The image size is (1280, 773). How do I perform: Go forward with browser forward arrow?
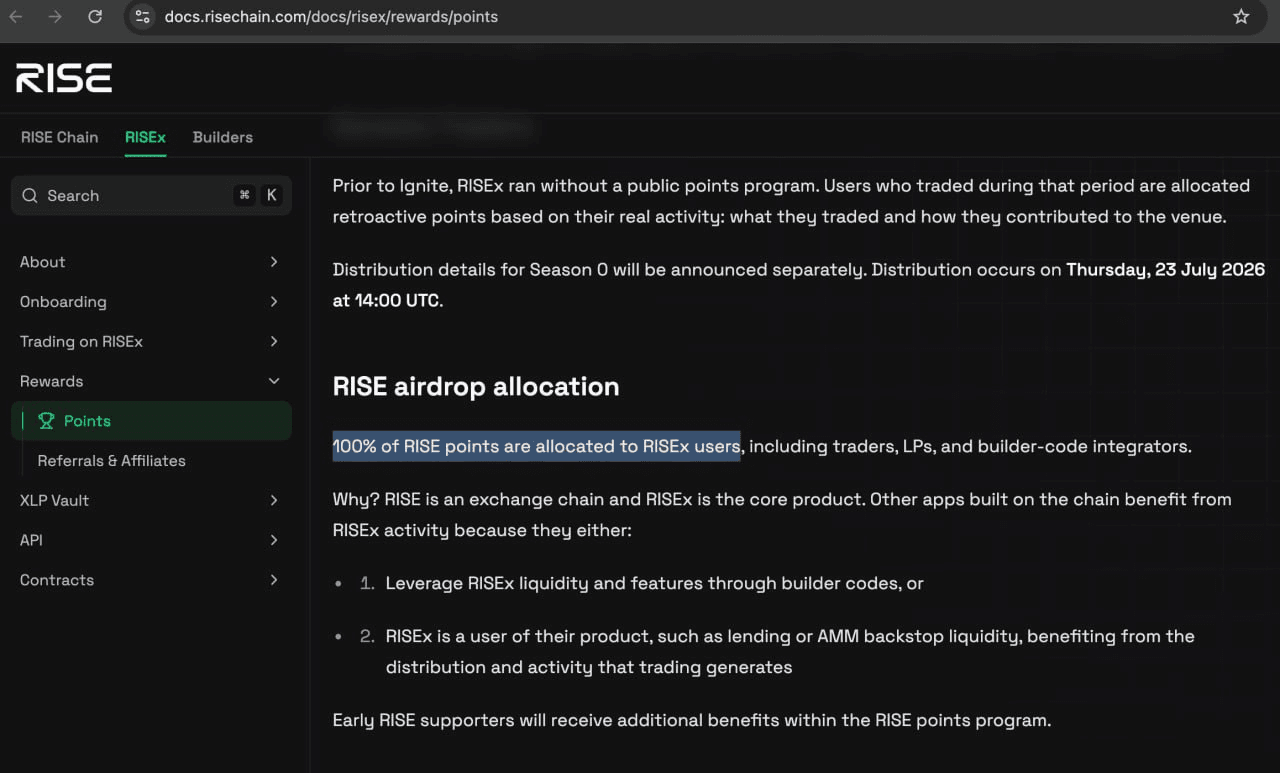click(x=55, y=17)
